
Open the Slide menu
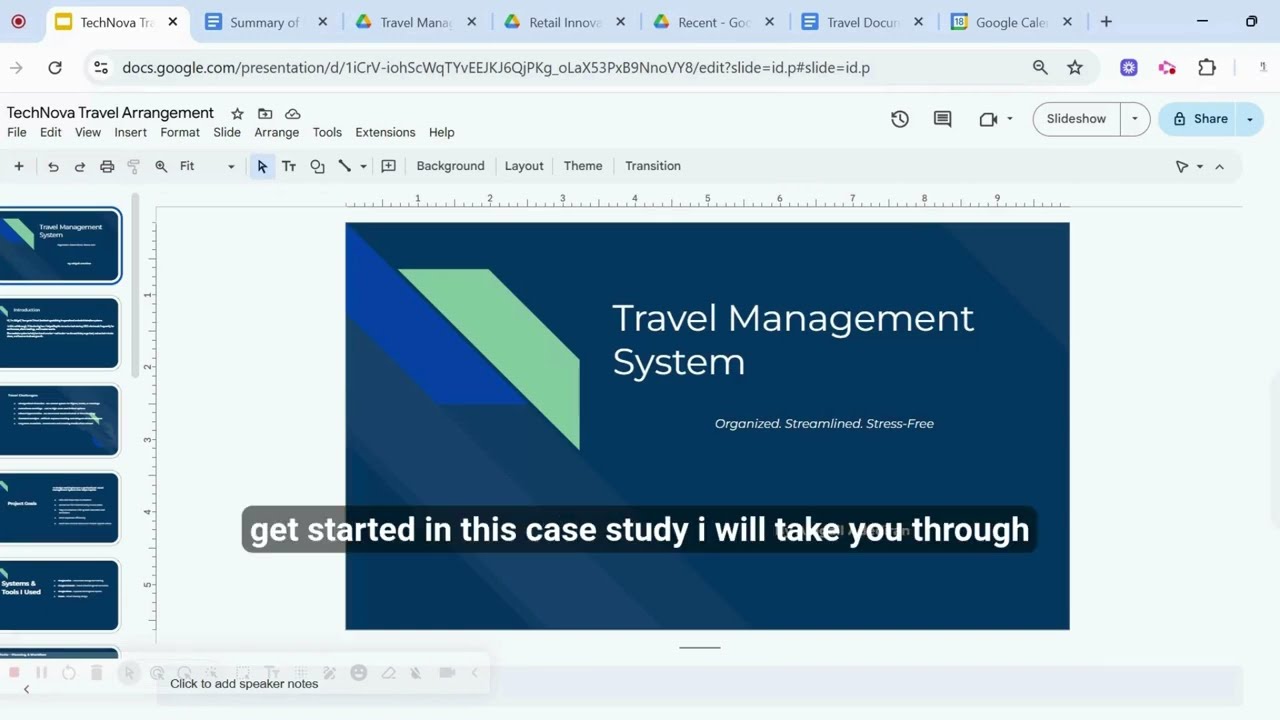[227, 132]
